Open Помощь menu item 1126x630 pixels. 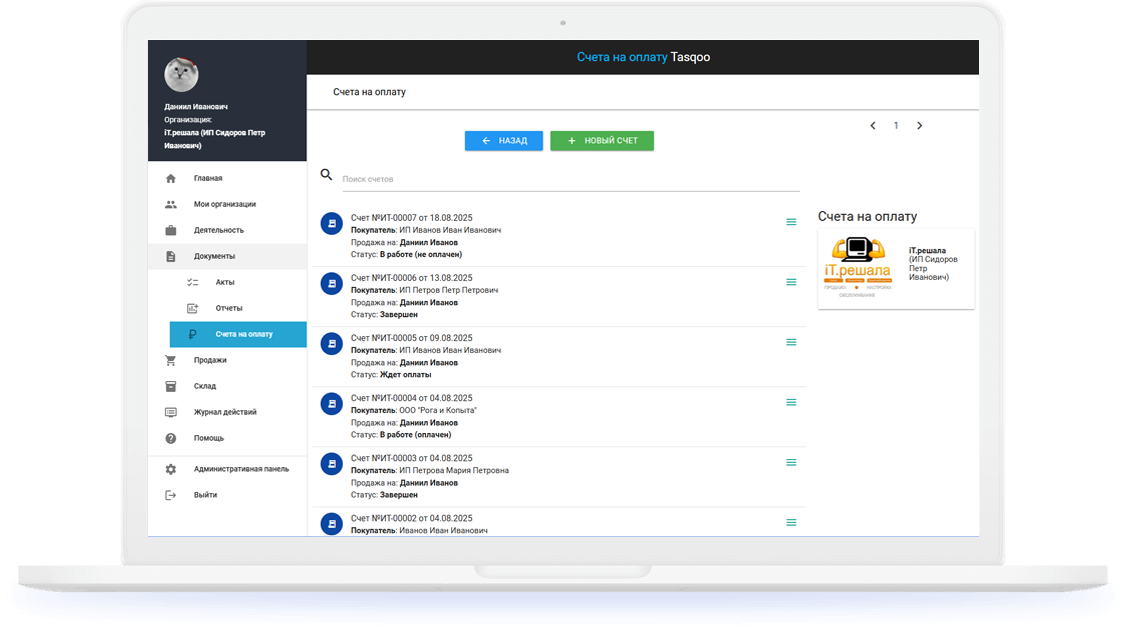click(x=227, y=438)
